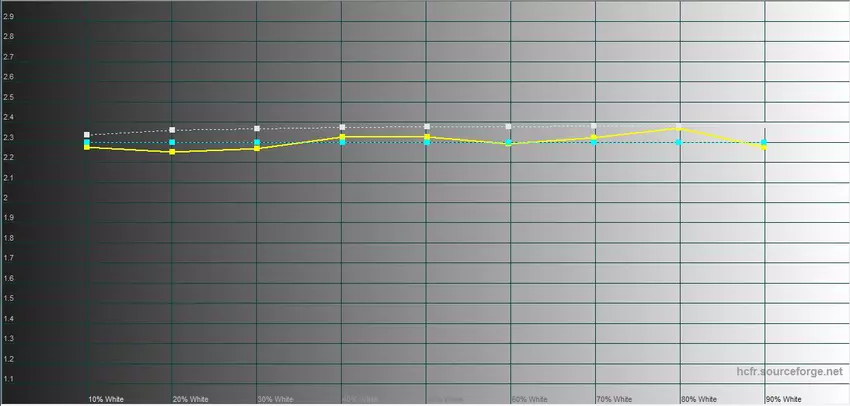Click the "10% White" axis label
850x406 pixels.
click(x=106, y=399)
